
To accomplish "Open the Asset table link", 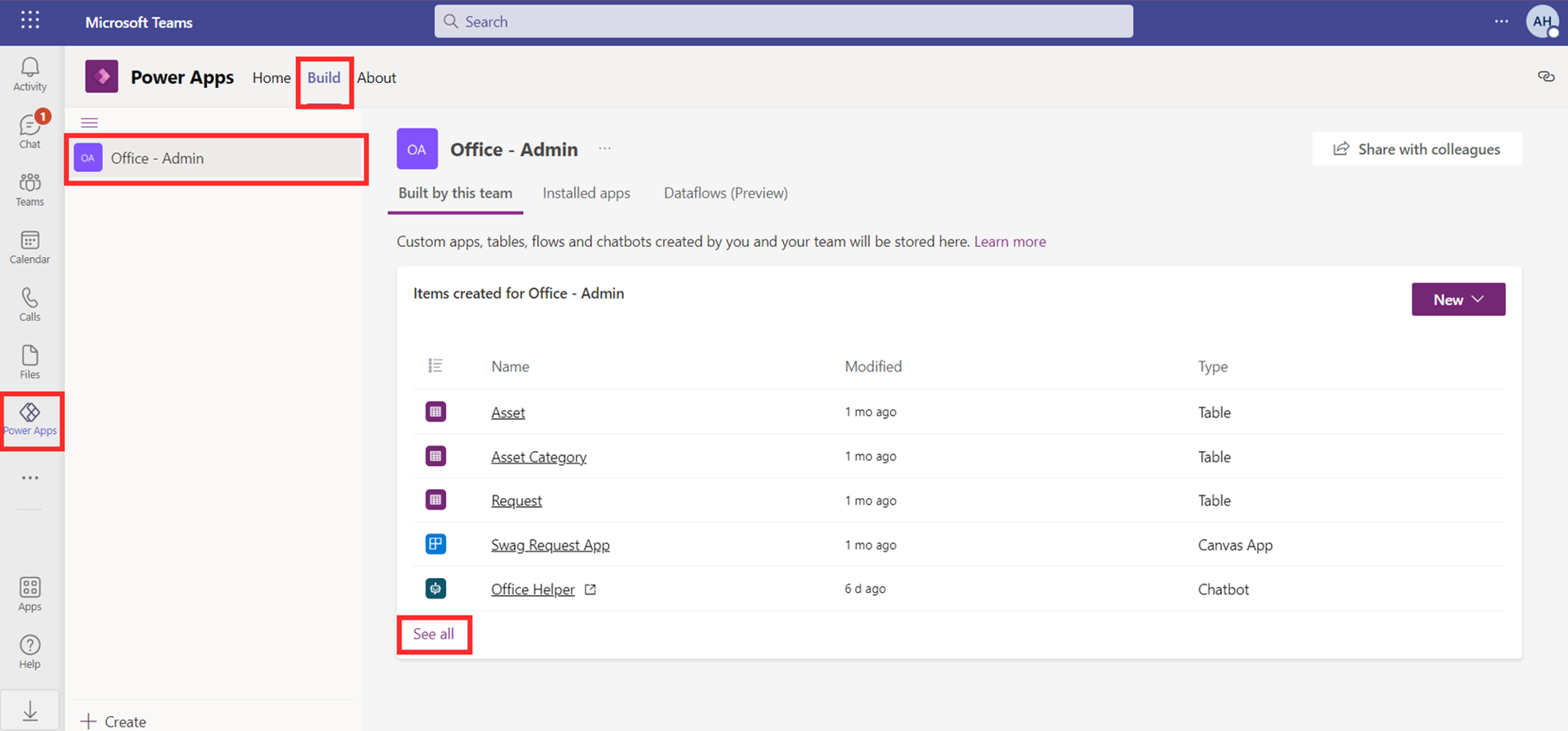I will pyautogui.click(x=508, y=412).
